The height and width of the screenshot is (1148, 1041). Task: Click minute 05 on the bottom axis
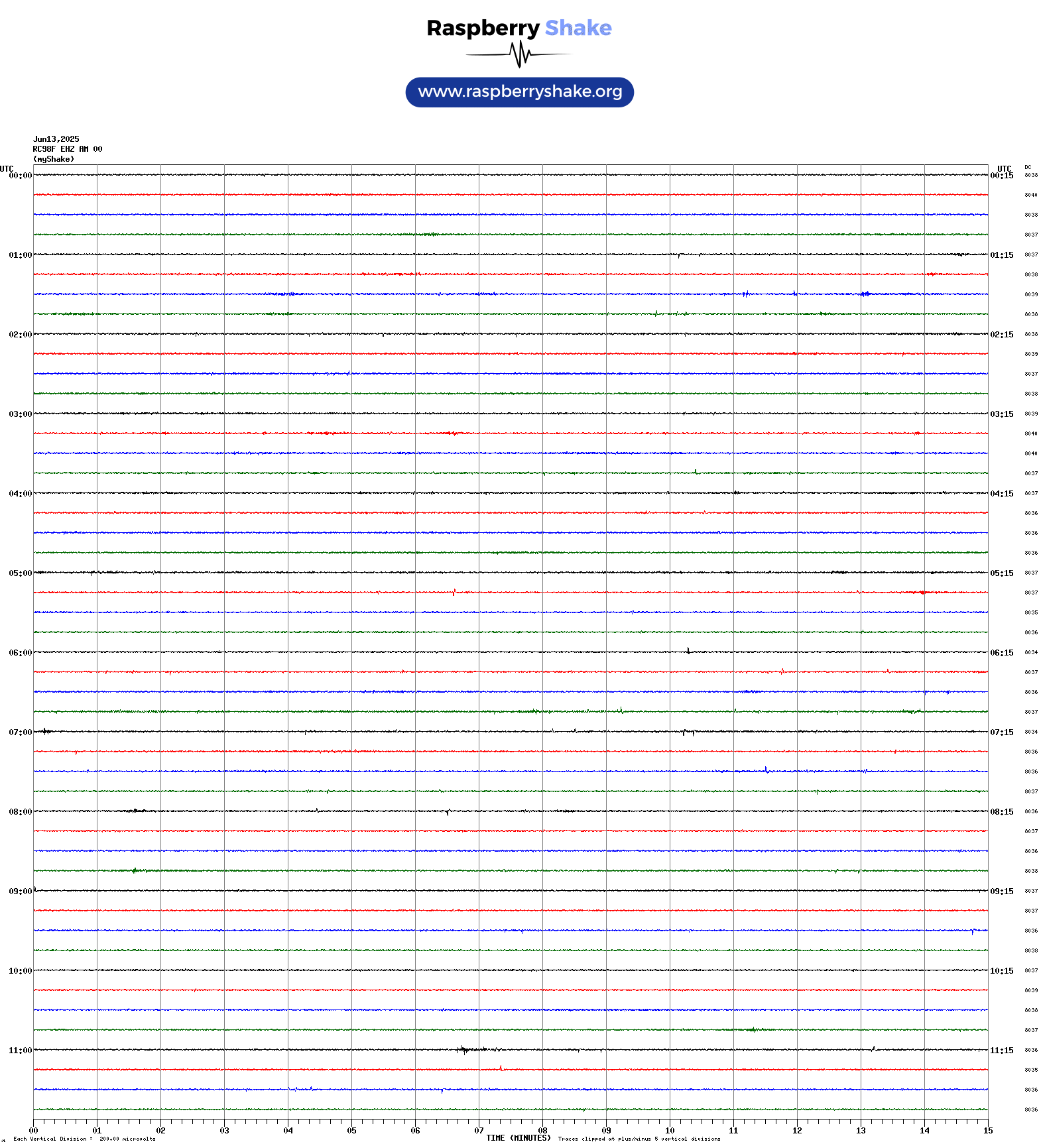(351, 1131)
